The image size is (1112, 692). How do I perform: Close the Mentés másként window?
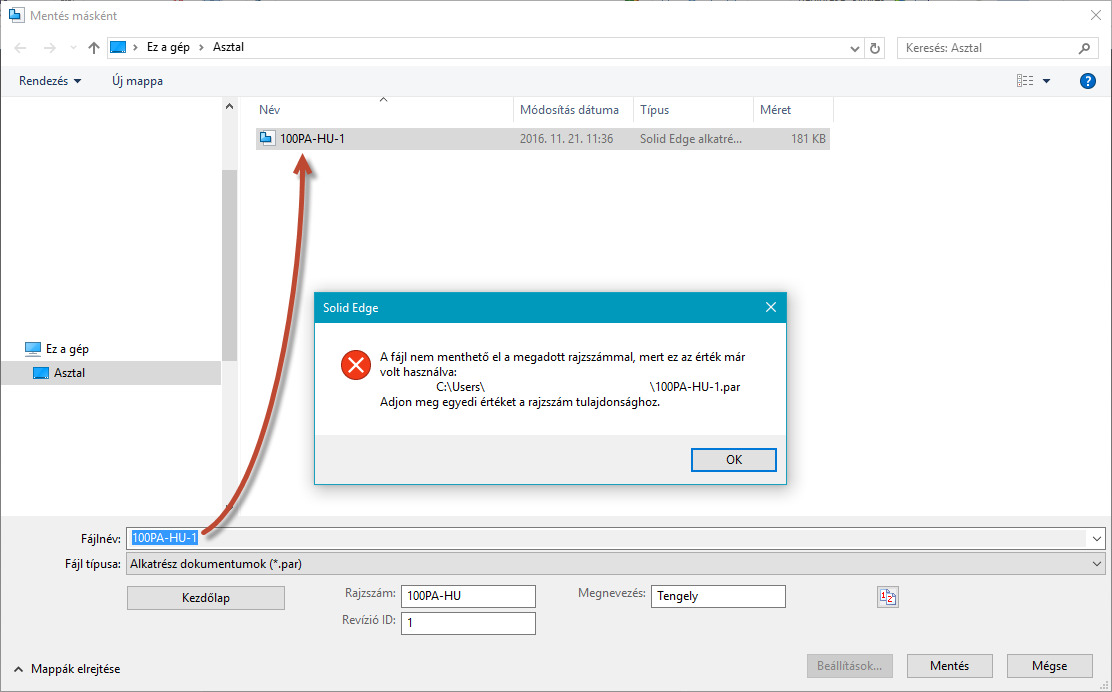pos(1095,15)
